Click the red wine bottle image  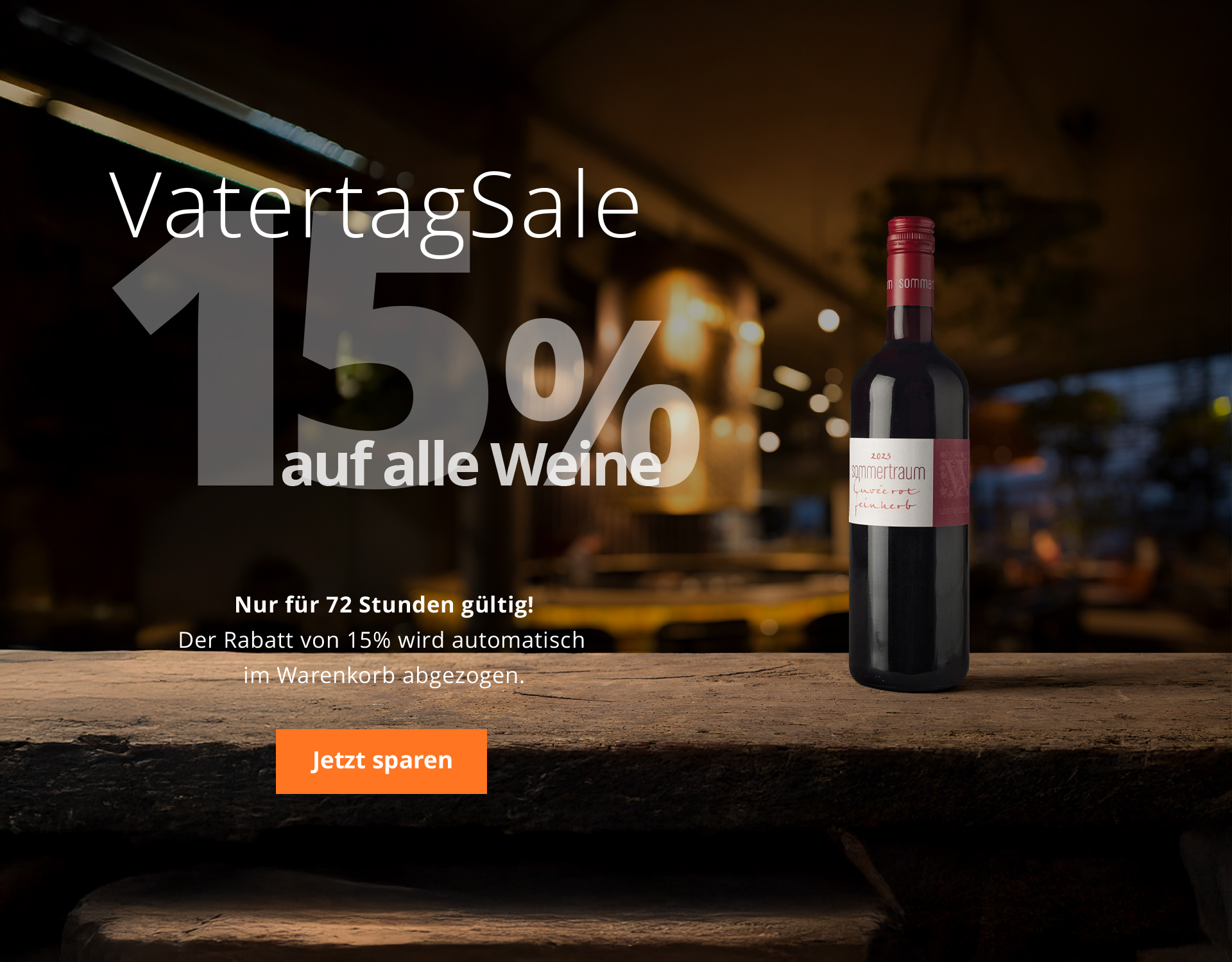[909, 454]
